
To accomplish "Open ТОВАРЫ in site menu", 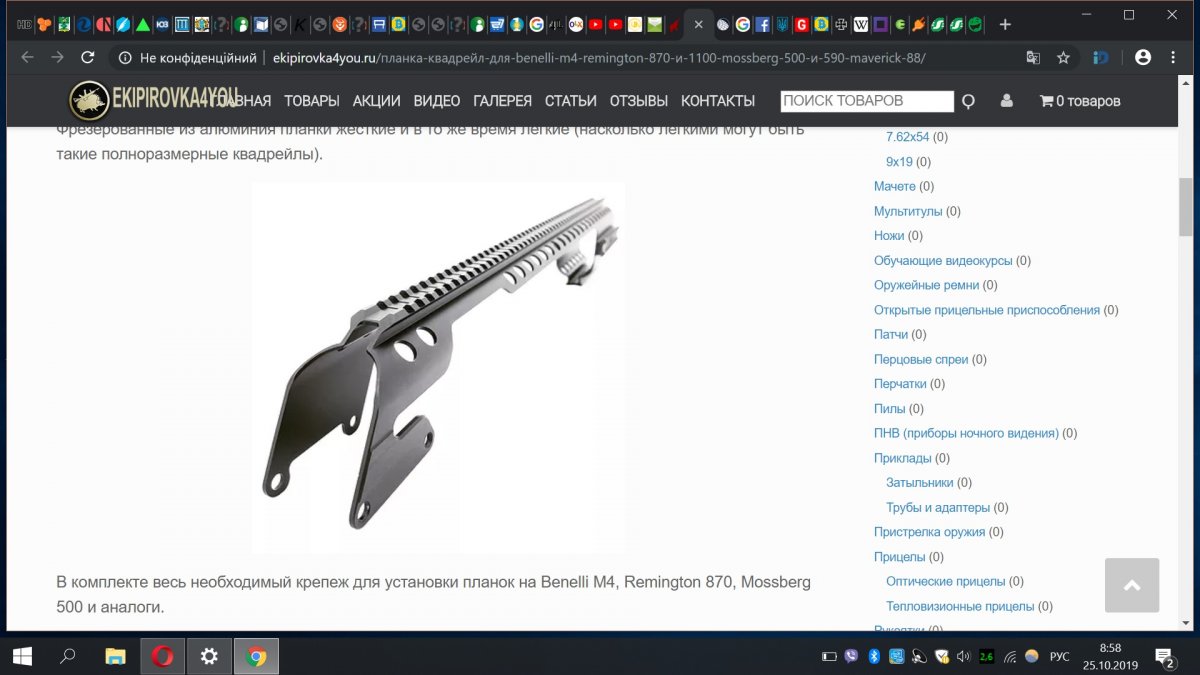I will tap(312, 101).
